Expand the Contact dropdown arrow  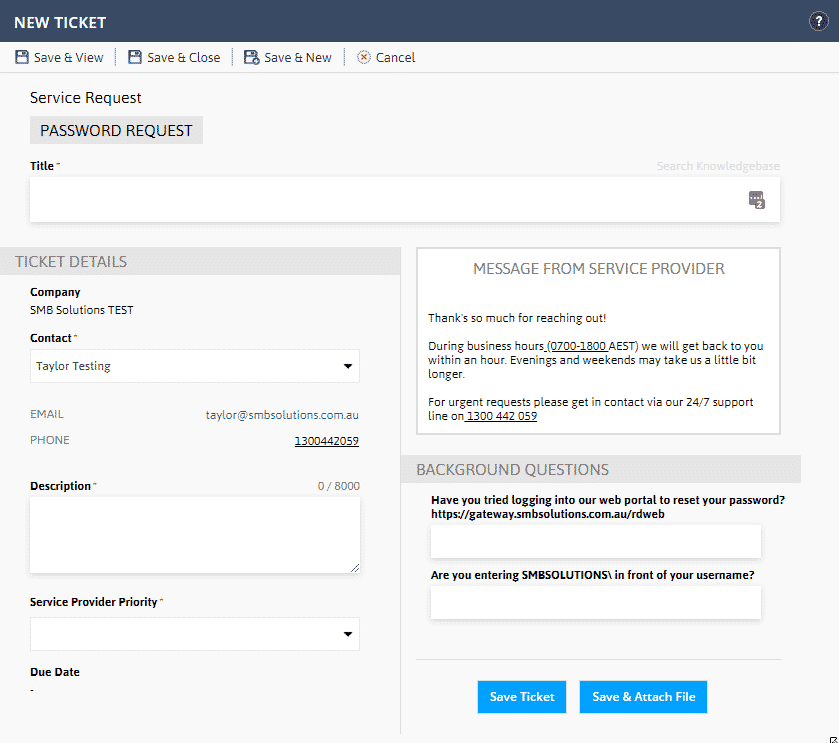[x=348, y=366]
